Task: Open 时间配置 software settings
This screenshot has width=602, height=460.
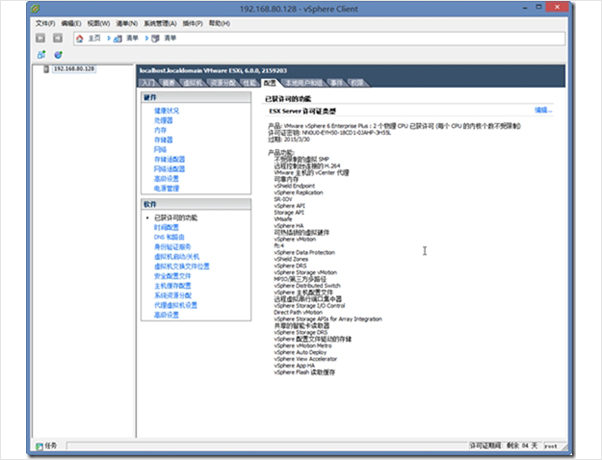Action: (167, 227)
